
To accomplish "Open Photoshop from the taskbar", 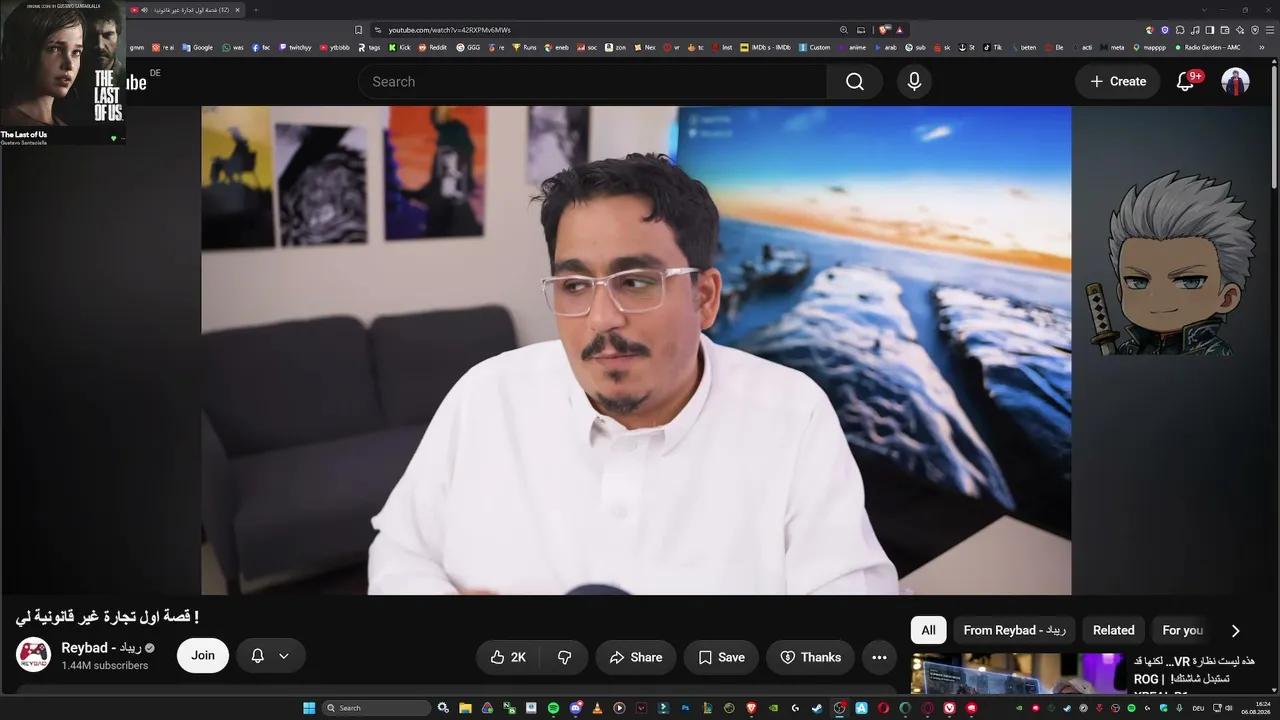I will pyautogui.click(x=686, y=708).
